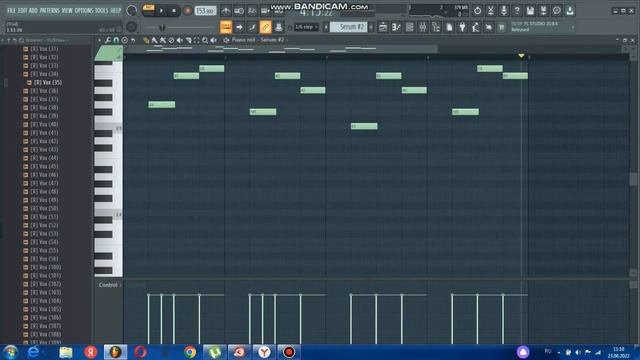This screenshot has width=640, height=360.
Task: Open the piano roll stamp selector
Action: click(124, 40)
